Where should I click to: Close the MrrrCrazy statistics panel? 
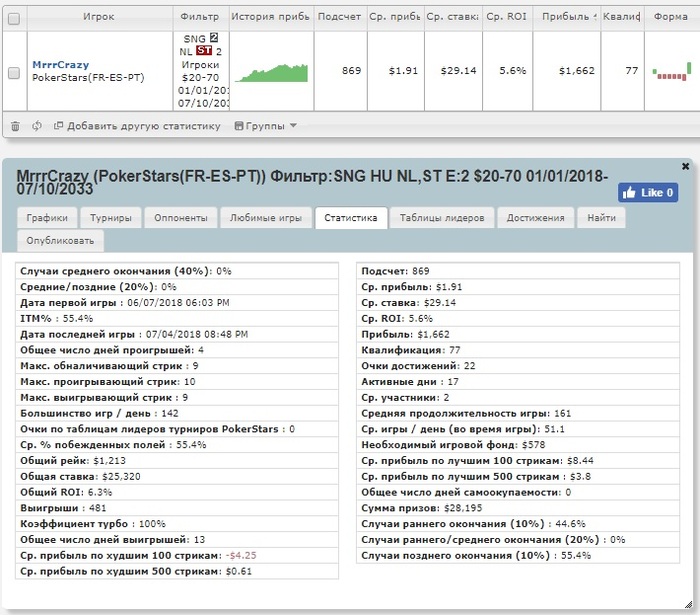click(x=685, y=166)
